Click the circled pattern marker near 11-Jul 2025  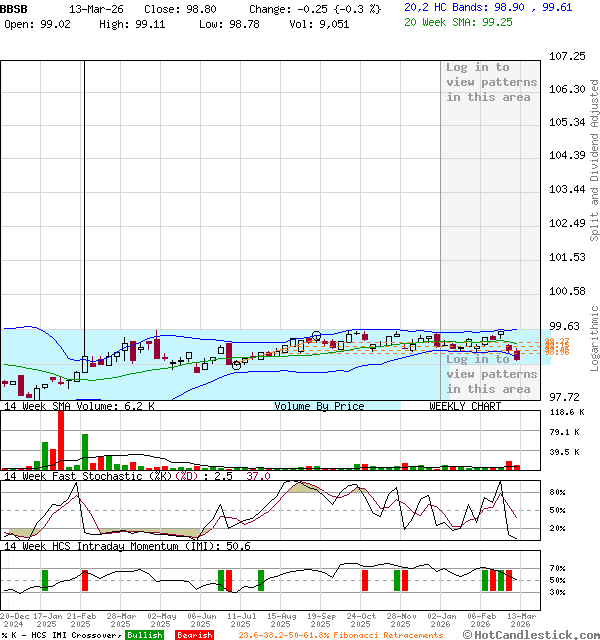[237, 364]
